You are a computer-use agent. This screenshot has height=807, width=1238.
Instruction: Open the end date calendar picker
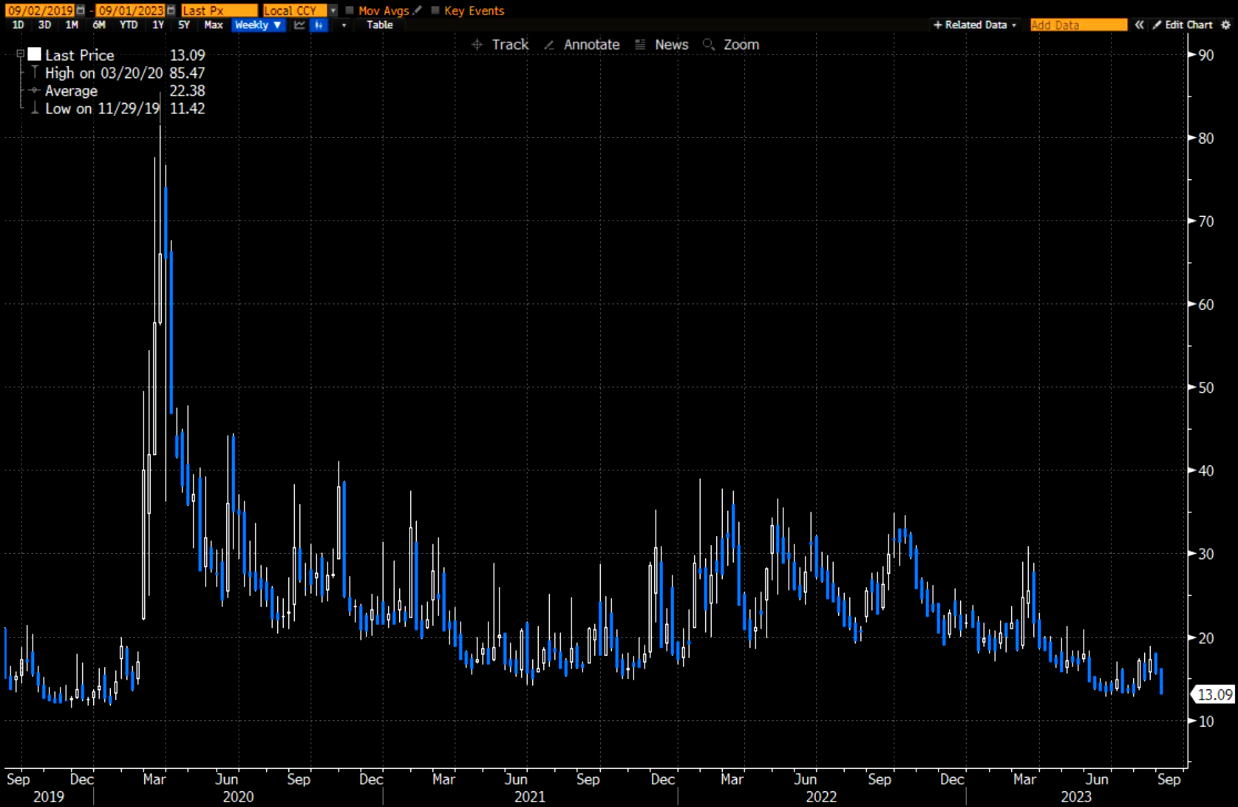click(171, 10)
